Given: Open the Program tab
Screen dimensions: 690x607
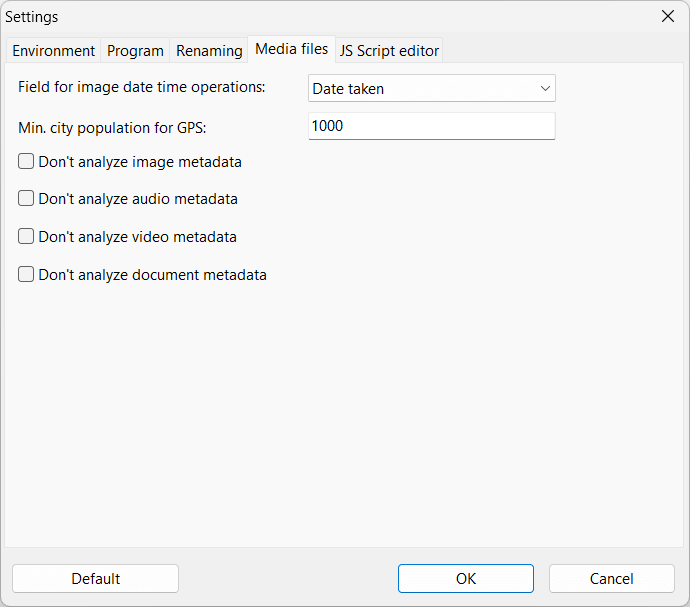Looking at the screenshot, I should pos(135,51).
